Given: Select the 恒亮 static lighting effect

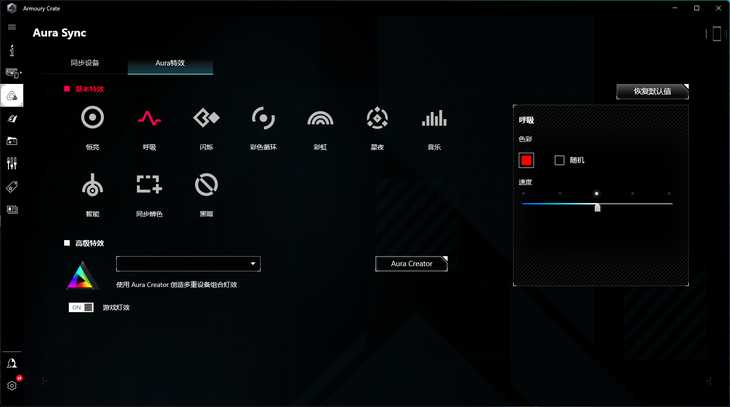Looking at the screenshot, I should pyautogui.click(x=92, y=119).
